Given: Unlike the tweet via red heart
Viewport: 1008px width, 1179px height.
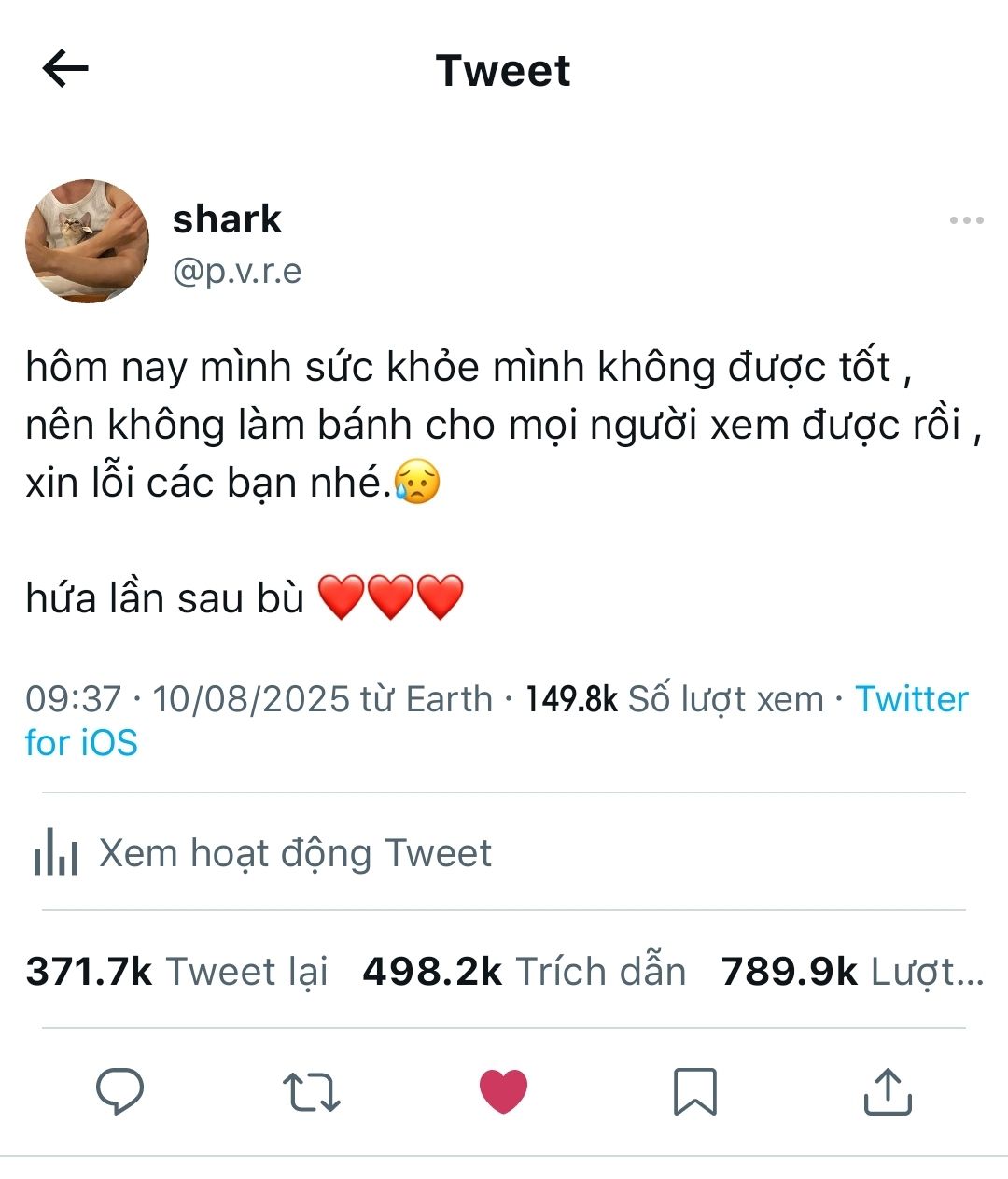Looking at the screenshot, I should 503,1091.
